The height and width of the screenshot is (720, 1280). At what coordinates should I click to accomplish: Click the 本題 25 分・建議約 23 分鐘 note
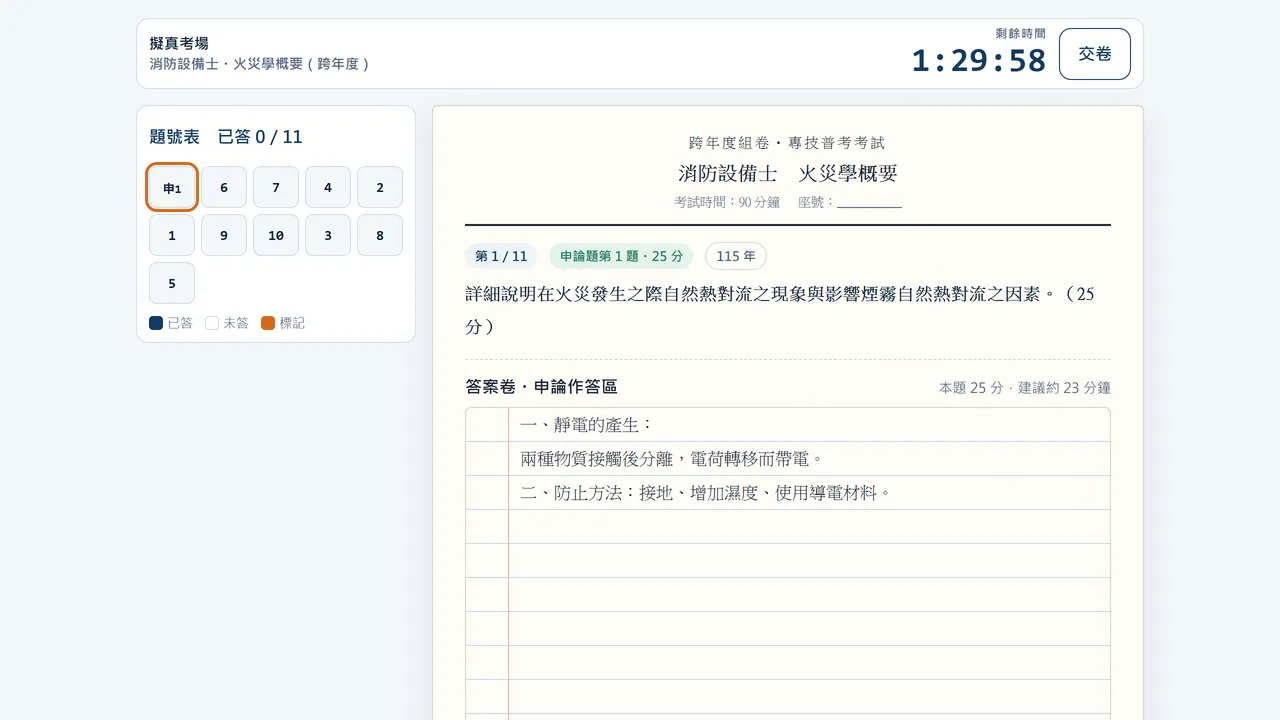pos(1025,388)
